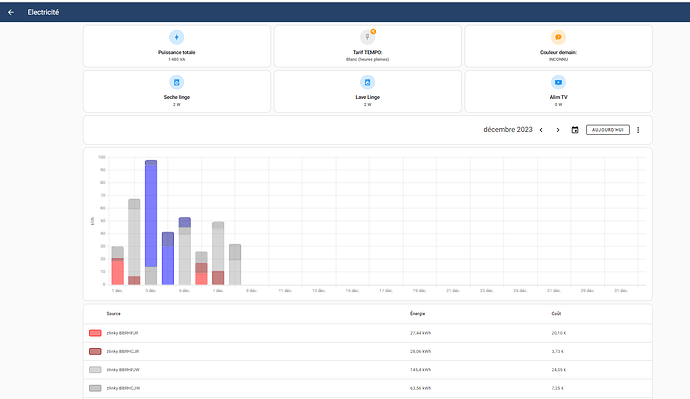Click the Tarif TEMPO card label

coord(367,52)
